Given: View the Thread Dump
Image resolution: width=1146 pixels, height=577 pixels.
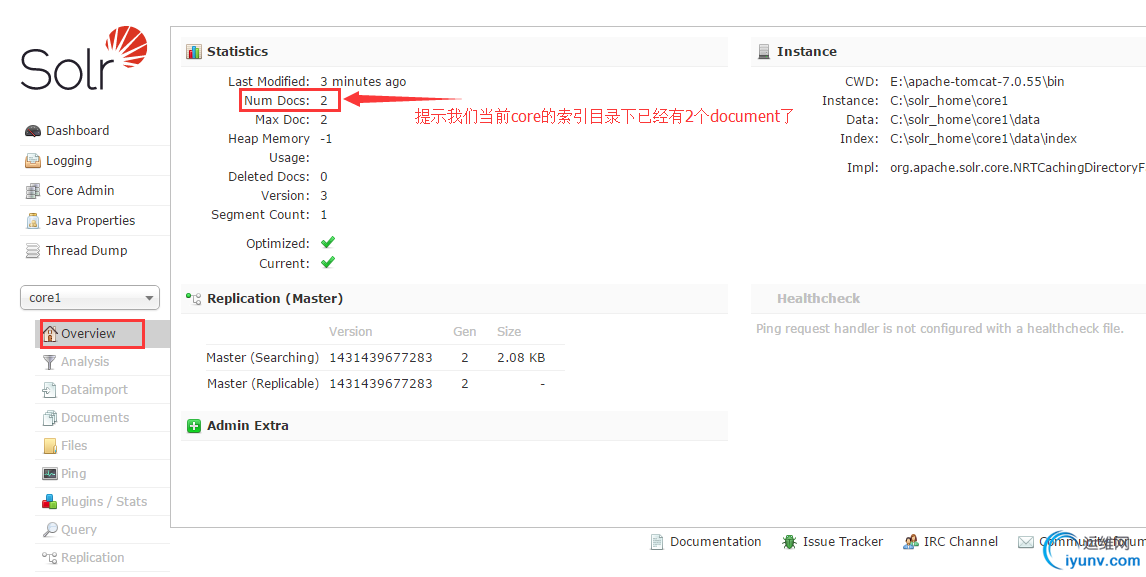Looking at the screenshot, I should 86,251.
